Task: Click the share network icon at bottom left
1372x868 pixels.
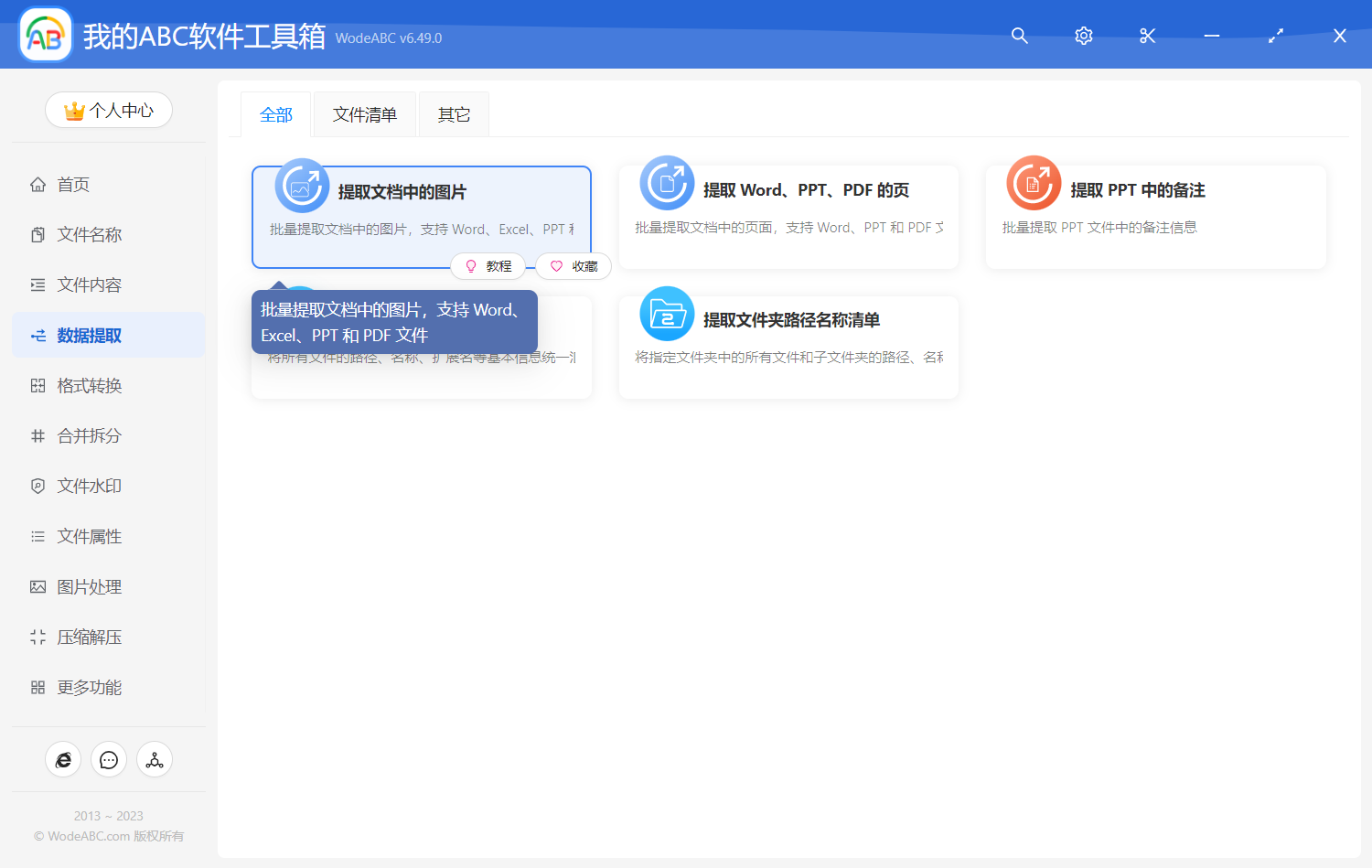Action: (155, 759)
